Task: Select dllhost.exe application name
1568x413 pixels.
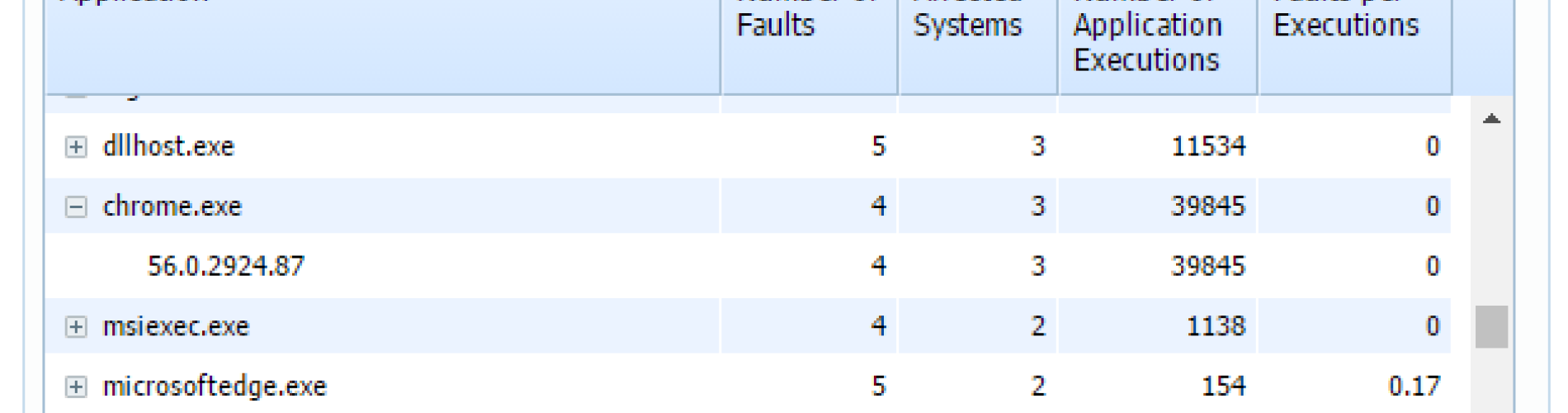Action: coord(168,146)
